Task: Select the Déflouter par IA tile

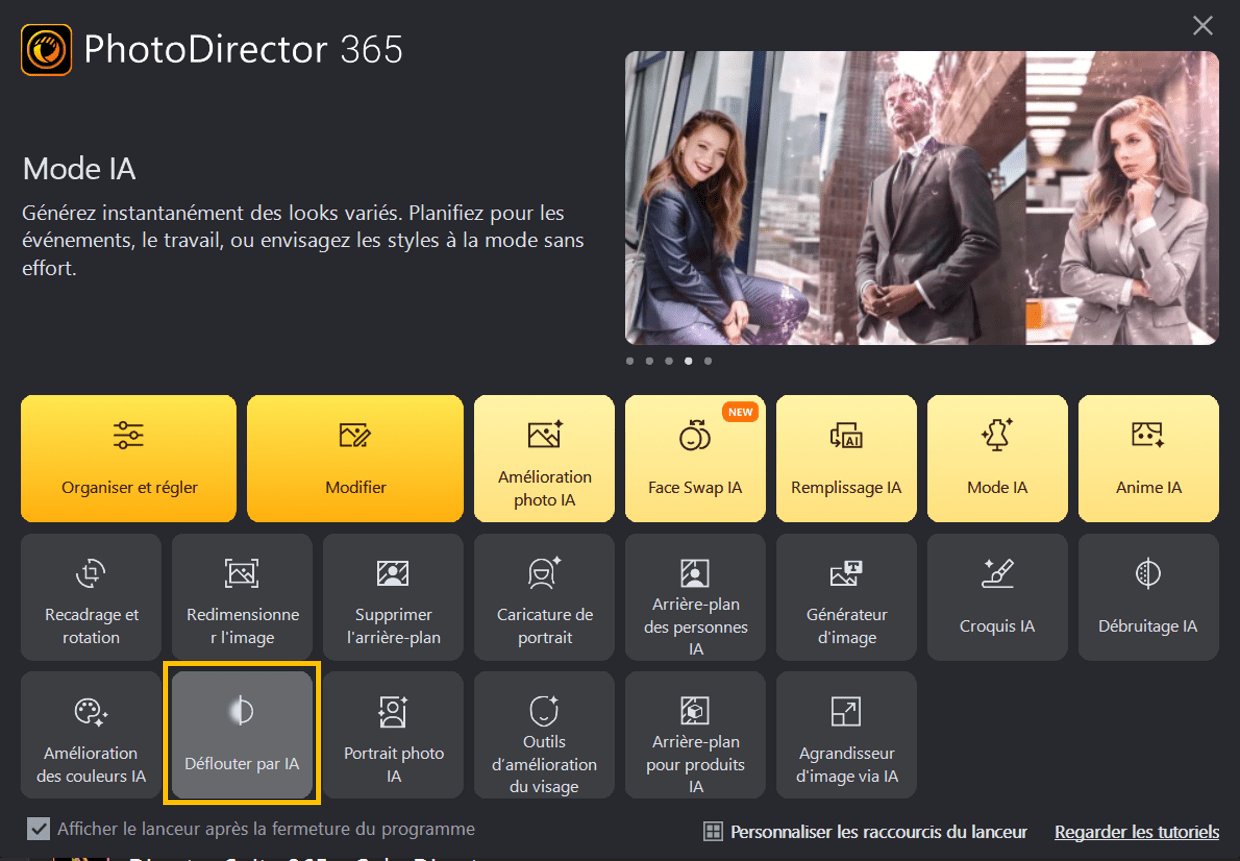Action: click(242, 735)
